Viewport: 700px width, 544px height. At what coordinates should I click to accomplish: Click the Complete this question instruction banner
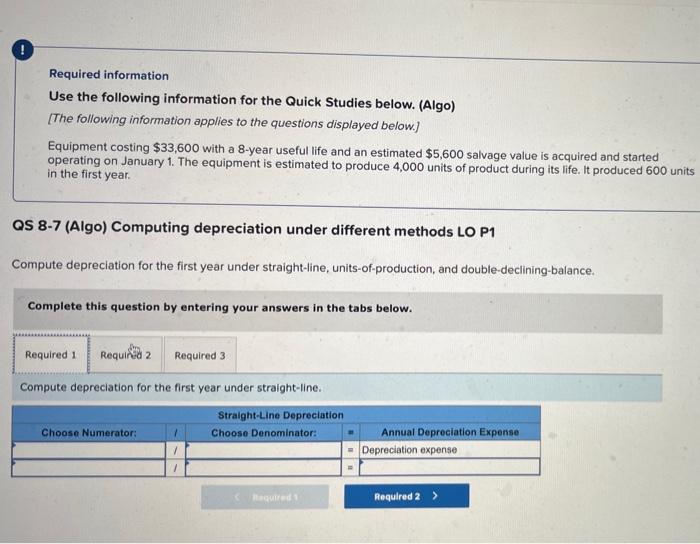338,313
